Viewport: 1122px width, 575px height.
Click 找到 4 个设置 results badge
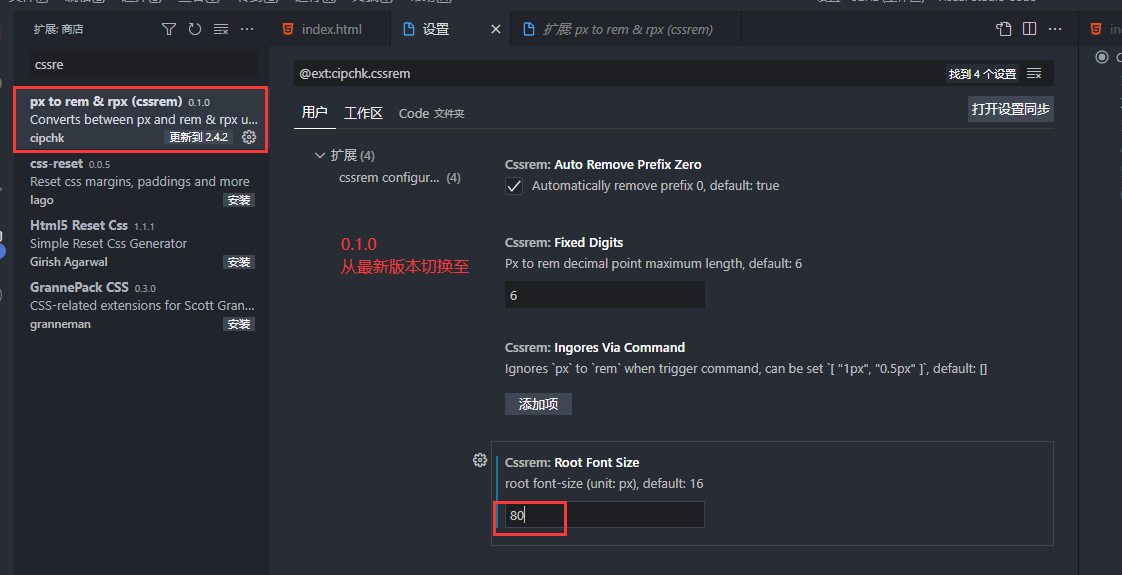click(982, 74)
